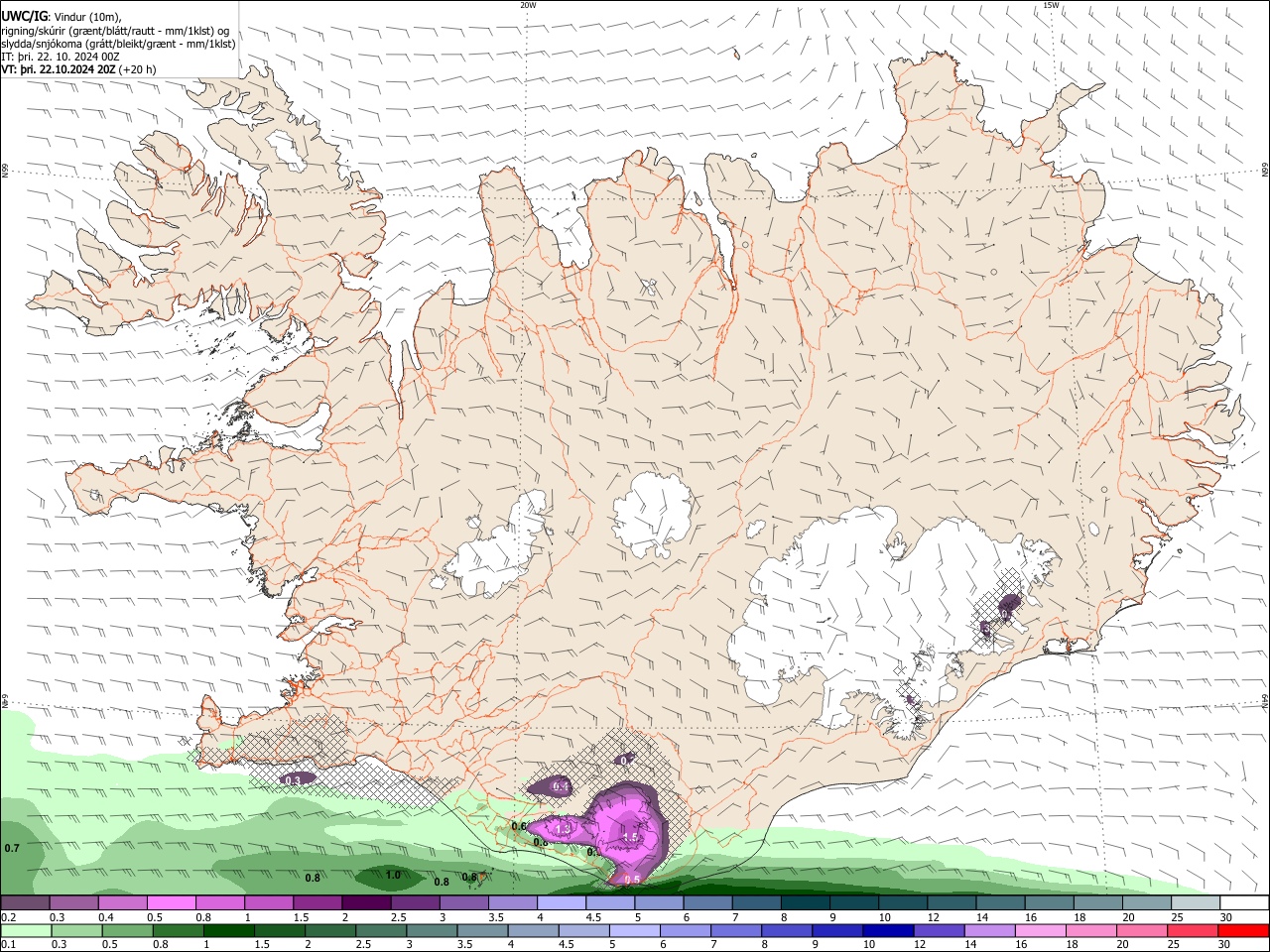Click the 'VT: þri. 22.10.2024 20Z (+20 h)' line
1270x952 pixels.
point(78,69)
